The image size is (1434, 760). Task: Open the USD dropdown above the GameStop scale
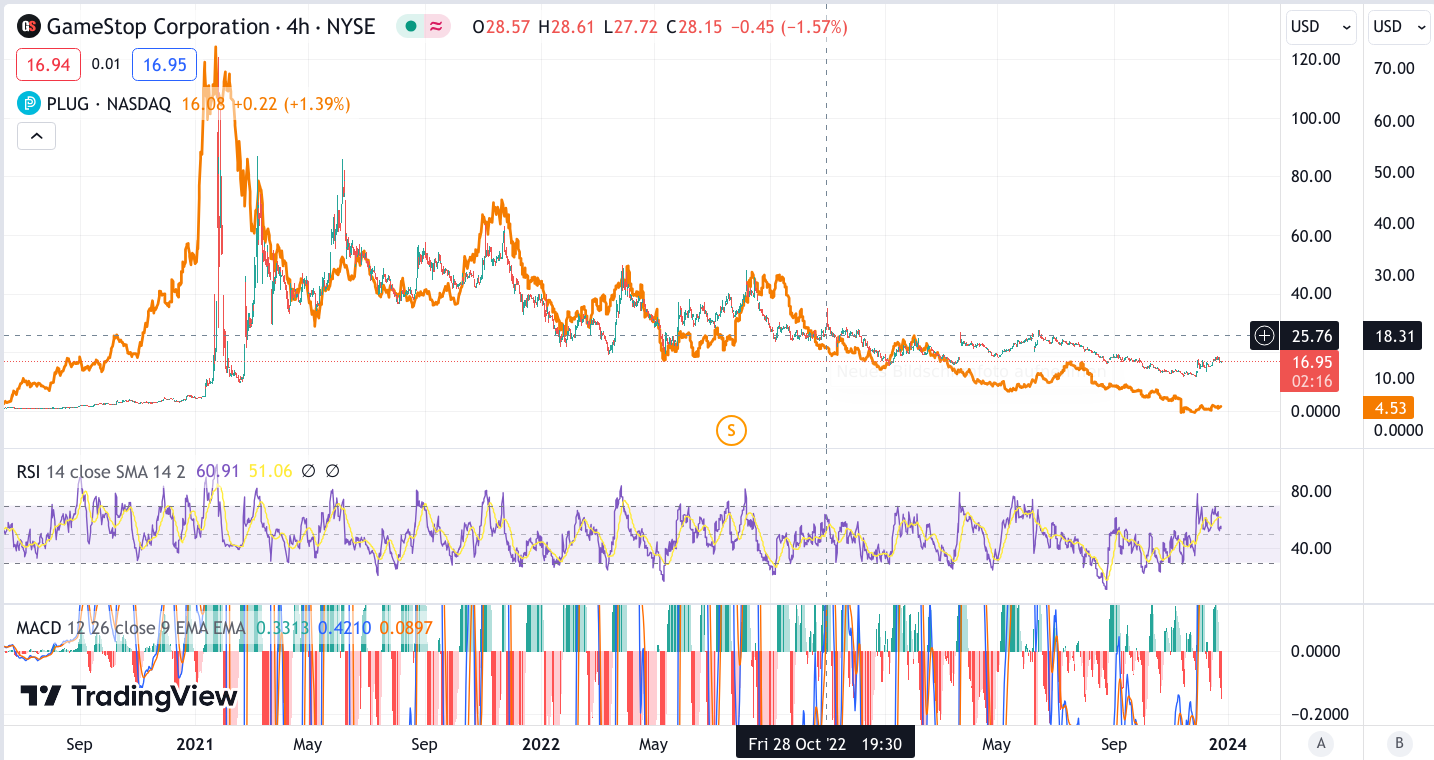tap(1321, 27)
